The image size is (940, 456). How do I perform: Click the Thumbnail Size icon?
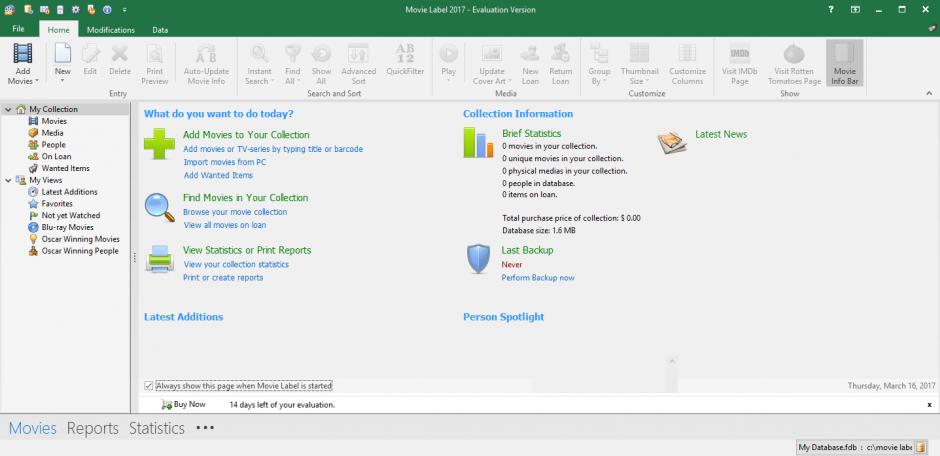pos(640,53)
